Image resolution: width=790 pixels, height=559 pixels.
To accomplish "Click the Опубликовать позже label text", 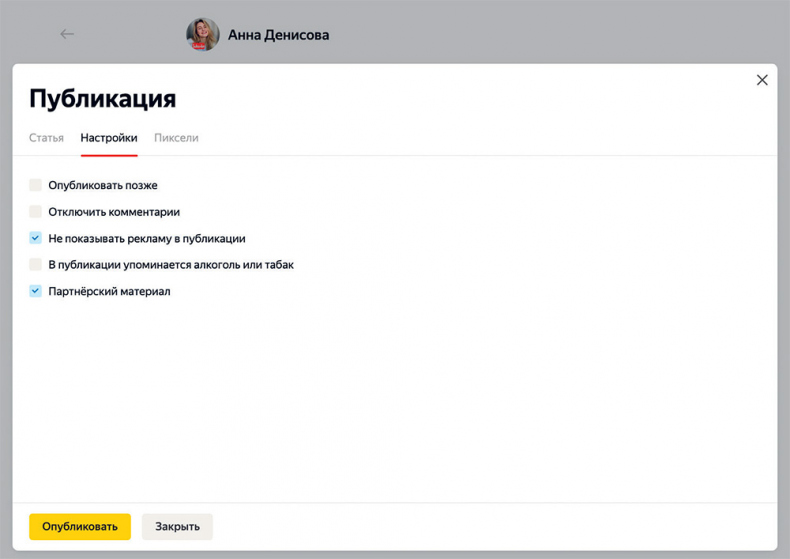I will coord(103,185).
